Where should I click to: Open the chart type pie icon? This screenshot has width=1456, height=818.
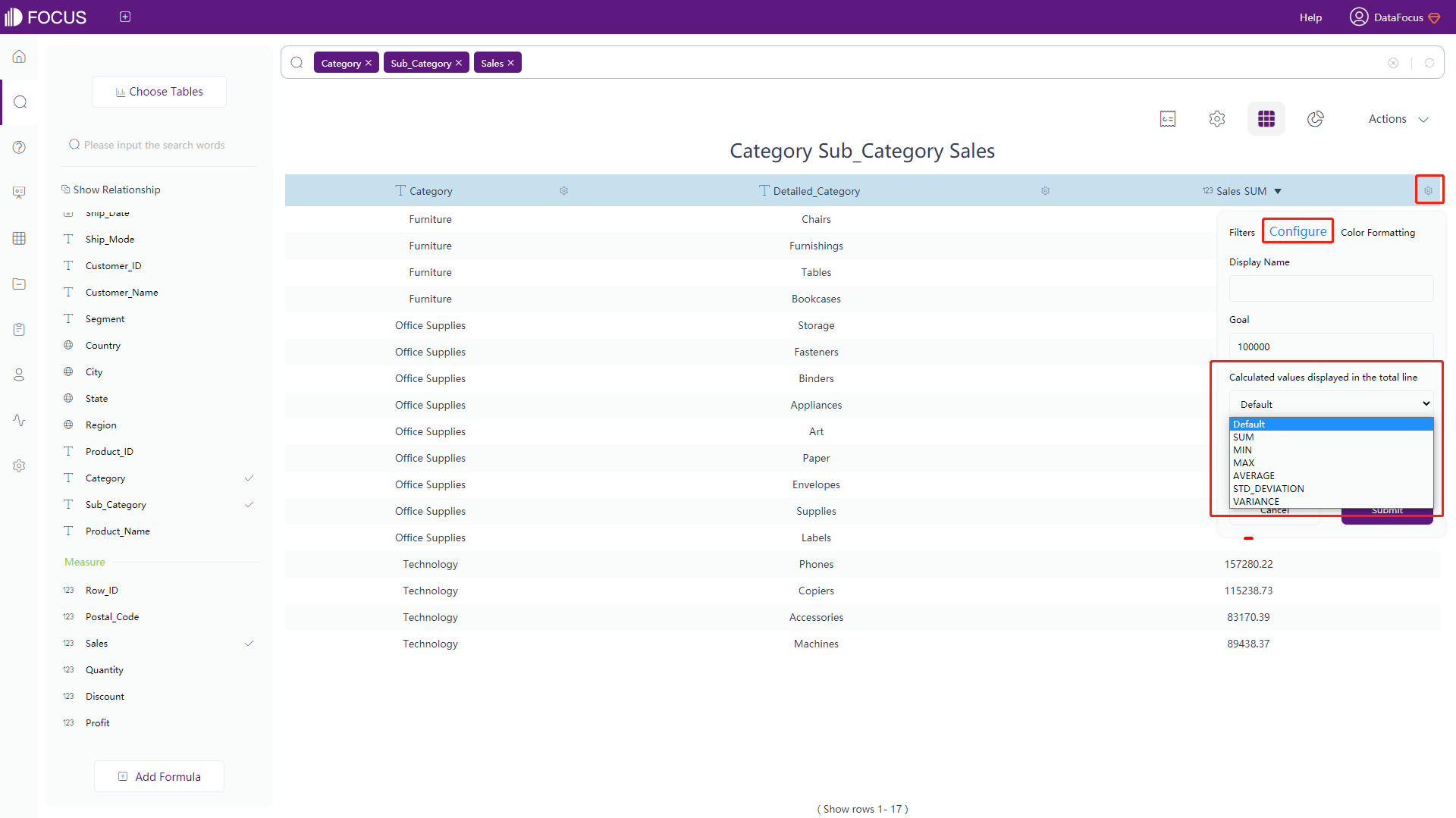(x=1316, y=119)
